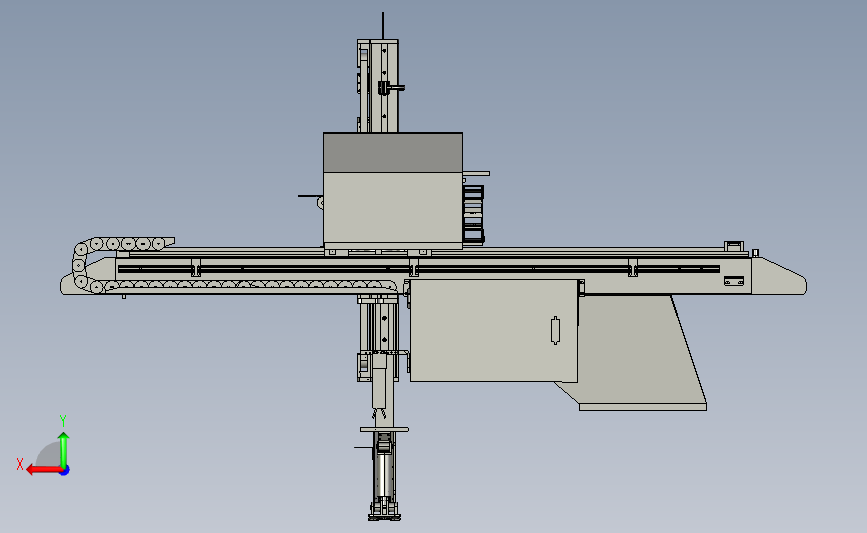Image resolution: width=867 pixels, height=533 pixels.
Task: Select the gripper at the bottom of the vertical arm
Action: point(384,510)
